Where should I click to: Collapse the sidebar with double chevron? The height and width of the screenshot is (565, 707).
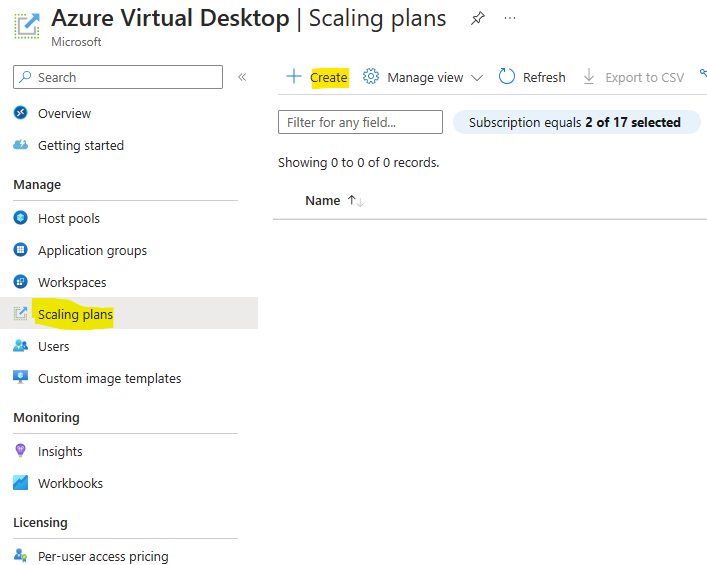(x=242, y=77)
